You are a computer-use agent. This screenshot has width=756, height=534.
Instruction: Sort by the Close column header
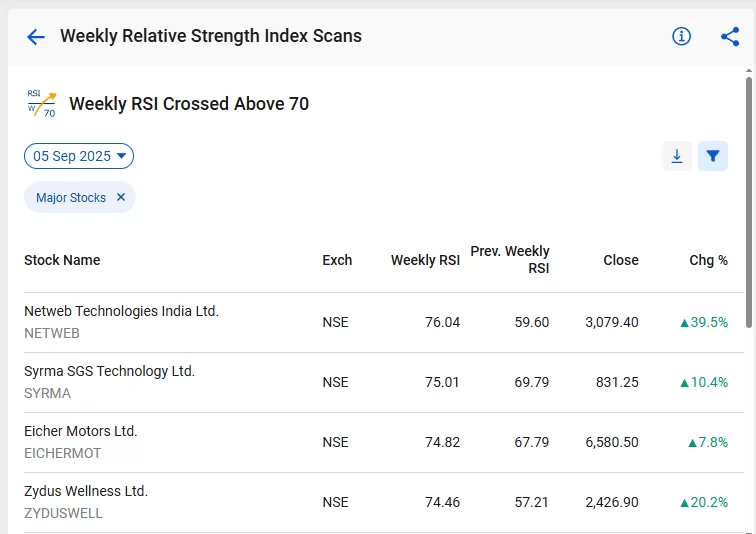pos(621,260)
